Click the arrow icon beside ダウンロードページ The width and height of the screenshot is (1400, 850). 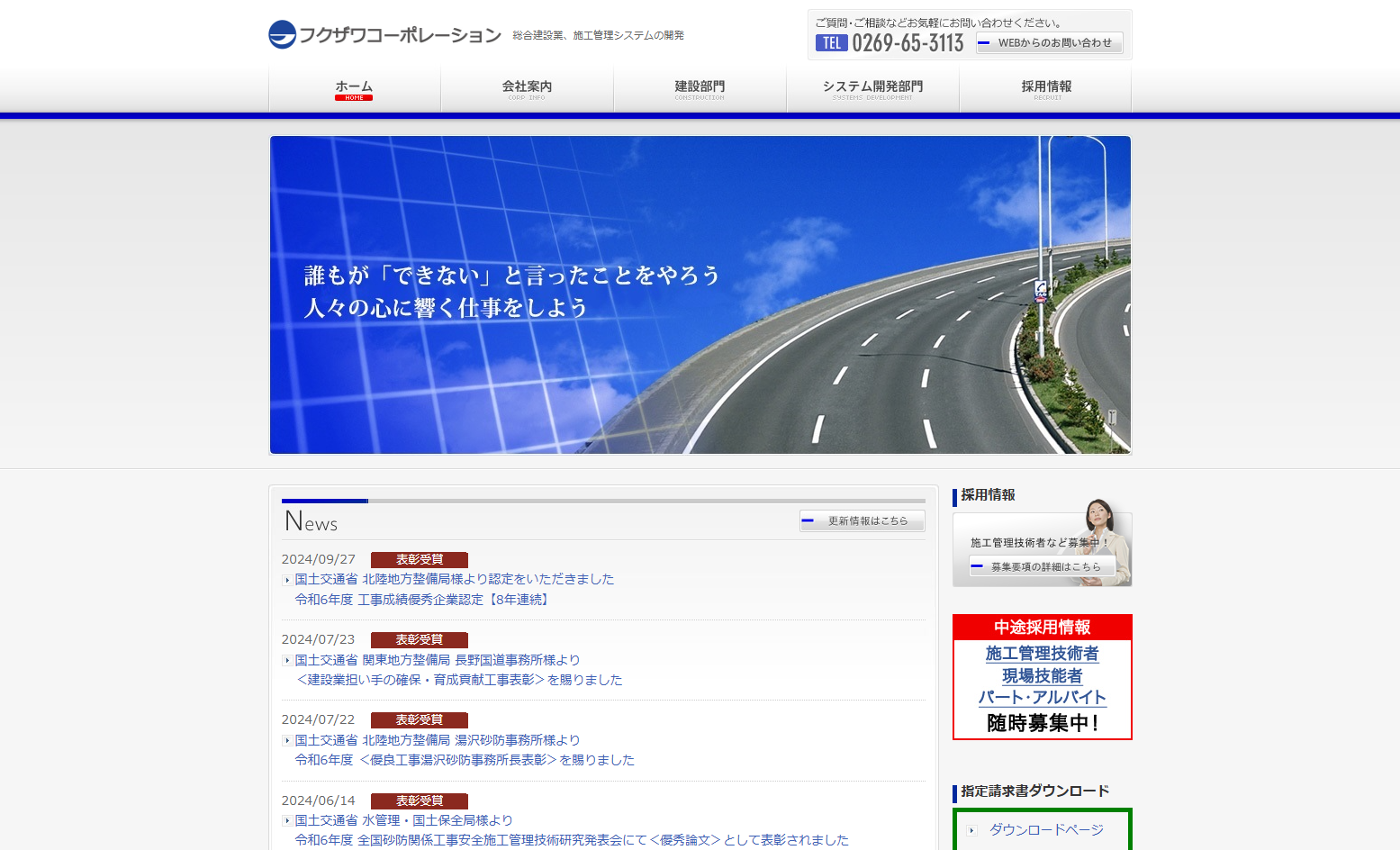pos(971,830)
